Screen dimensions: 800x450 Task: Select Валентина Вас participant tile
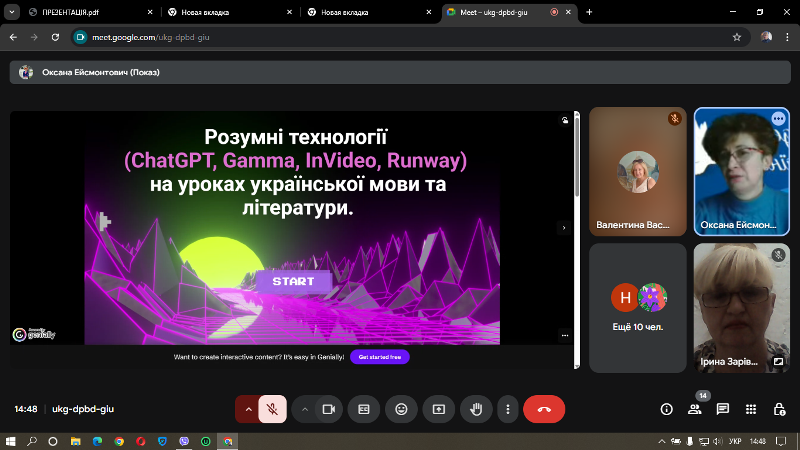pyautogui.click(x=638, y=171)
